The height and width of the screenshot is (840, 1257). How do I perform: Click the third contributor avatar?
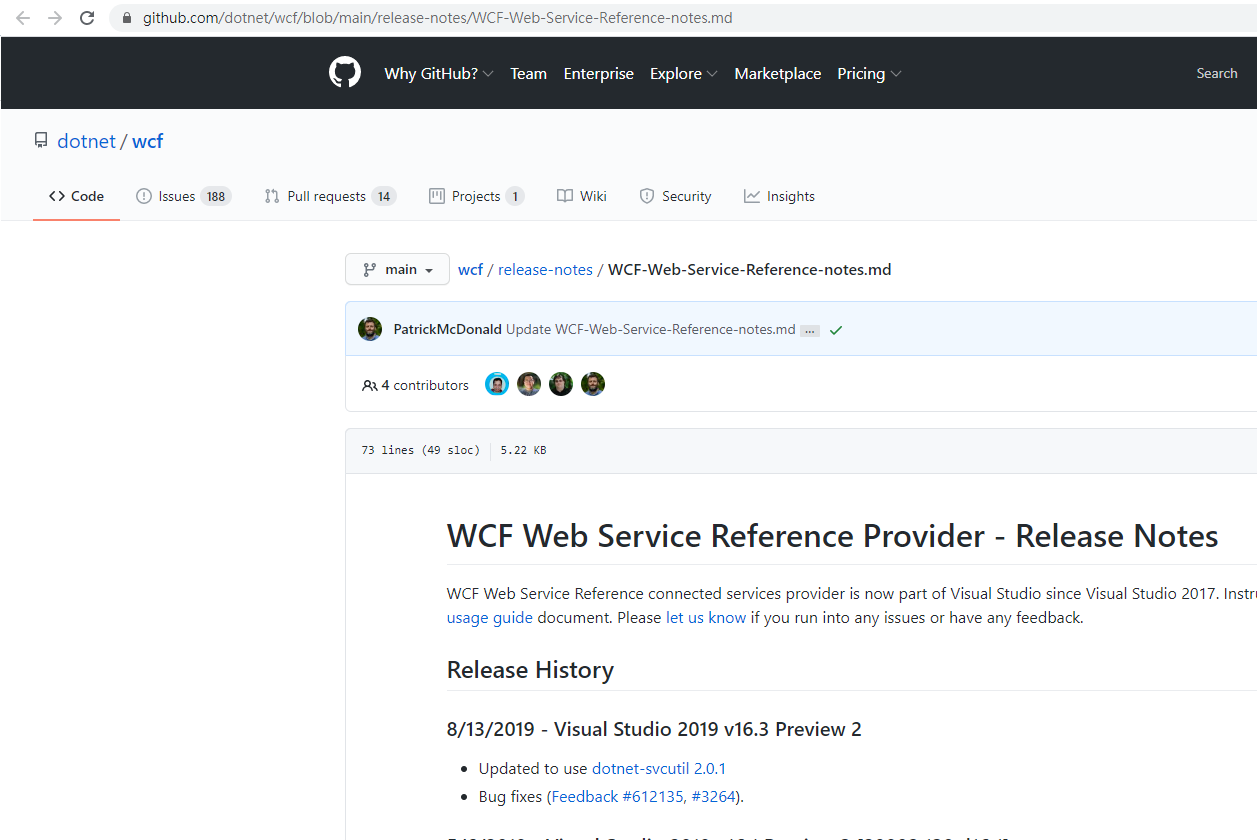[x=561, y=384]
